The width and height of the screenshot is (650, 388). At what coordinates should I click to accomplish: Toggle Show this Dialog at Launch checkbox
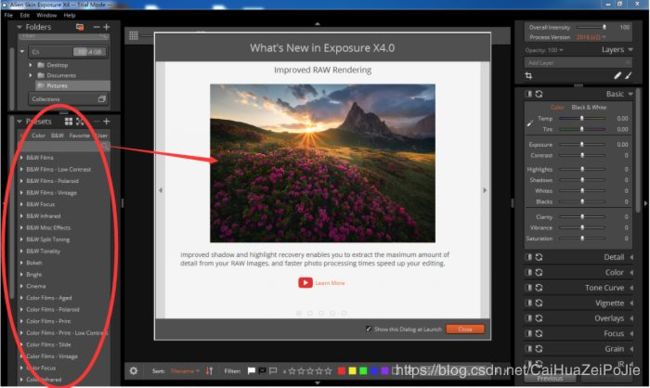click(368, 329)
